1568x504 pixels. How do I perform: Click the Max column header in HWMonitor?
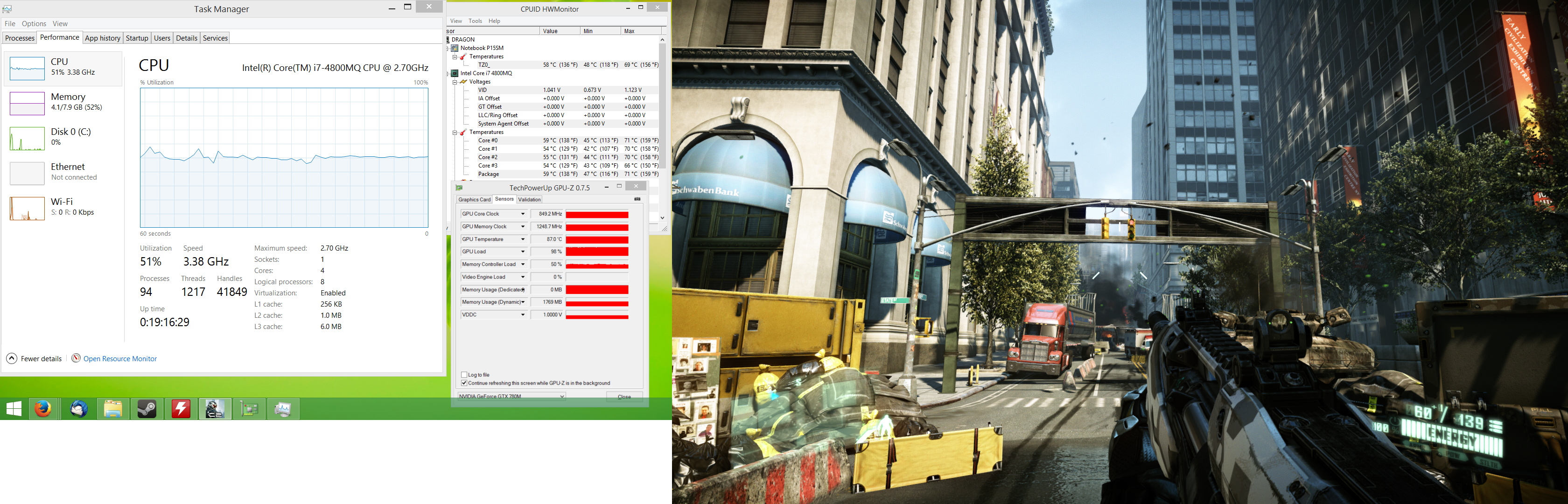pos(640,31)
